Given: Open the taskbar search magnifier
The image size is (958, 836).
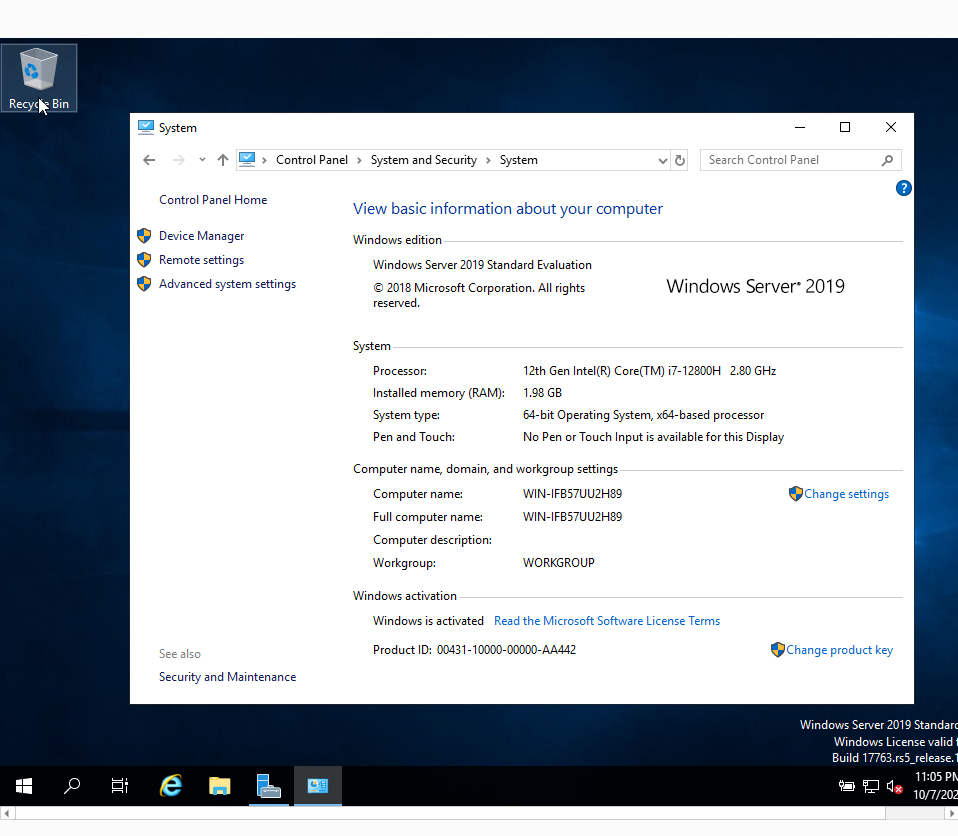Looking at the screenshot, I should tap(71, 785).
